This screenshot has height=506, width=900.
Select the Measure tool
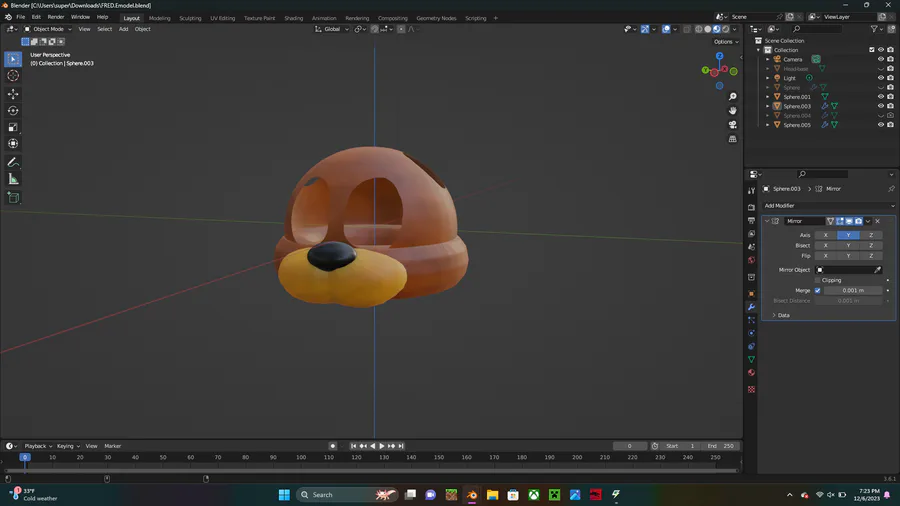pyautogui.click(x=13, y=179)
